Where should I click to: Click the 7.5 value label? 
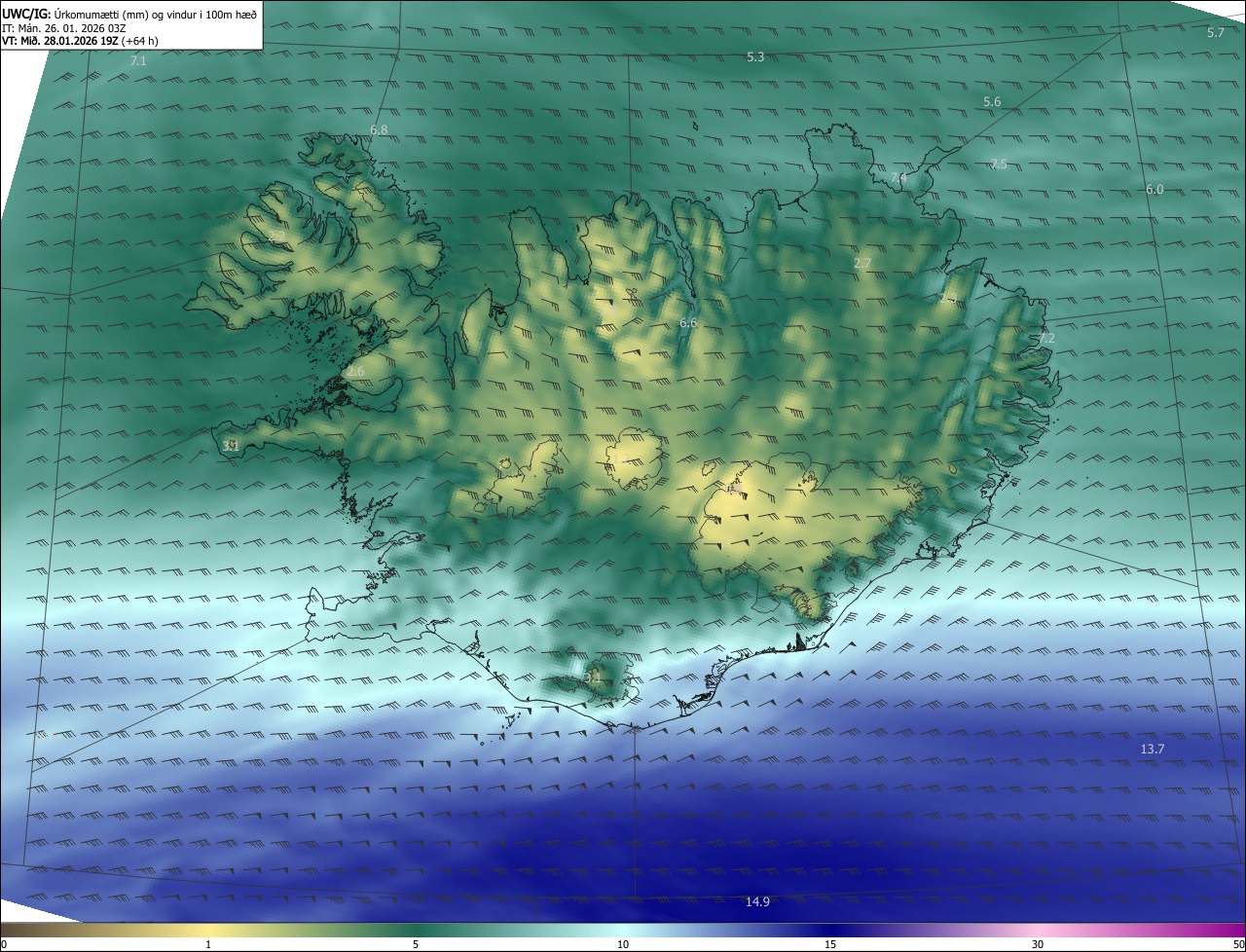tap(999, 164)
